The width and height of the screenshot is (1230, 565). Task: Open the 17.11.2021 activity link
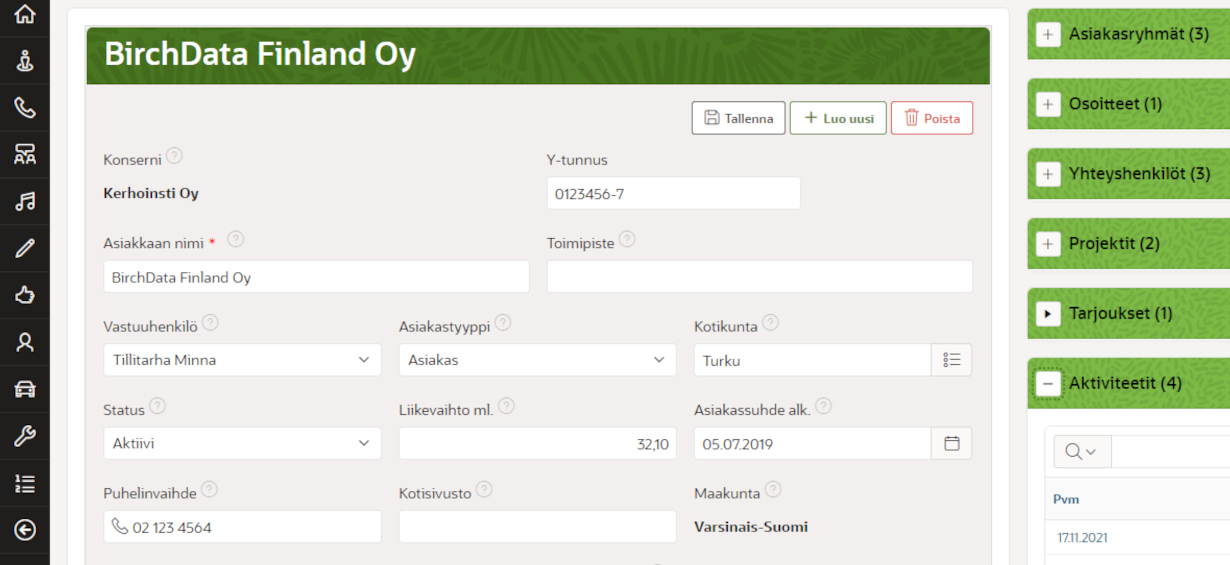[x=1082, y=538]
